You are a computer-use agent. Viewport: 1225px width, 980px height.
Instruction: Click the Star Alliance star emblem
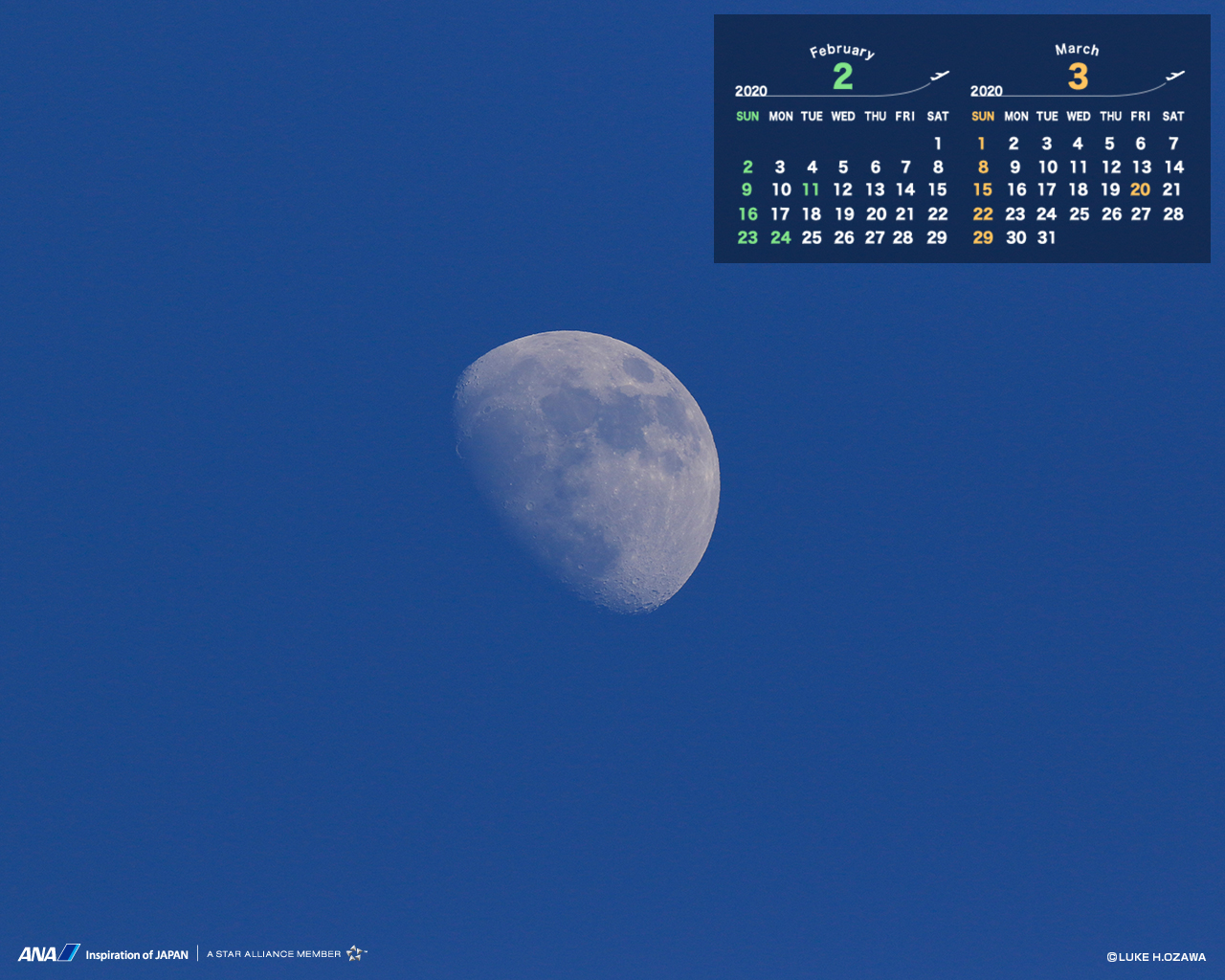point(356,953)
